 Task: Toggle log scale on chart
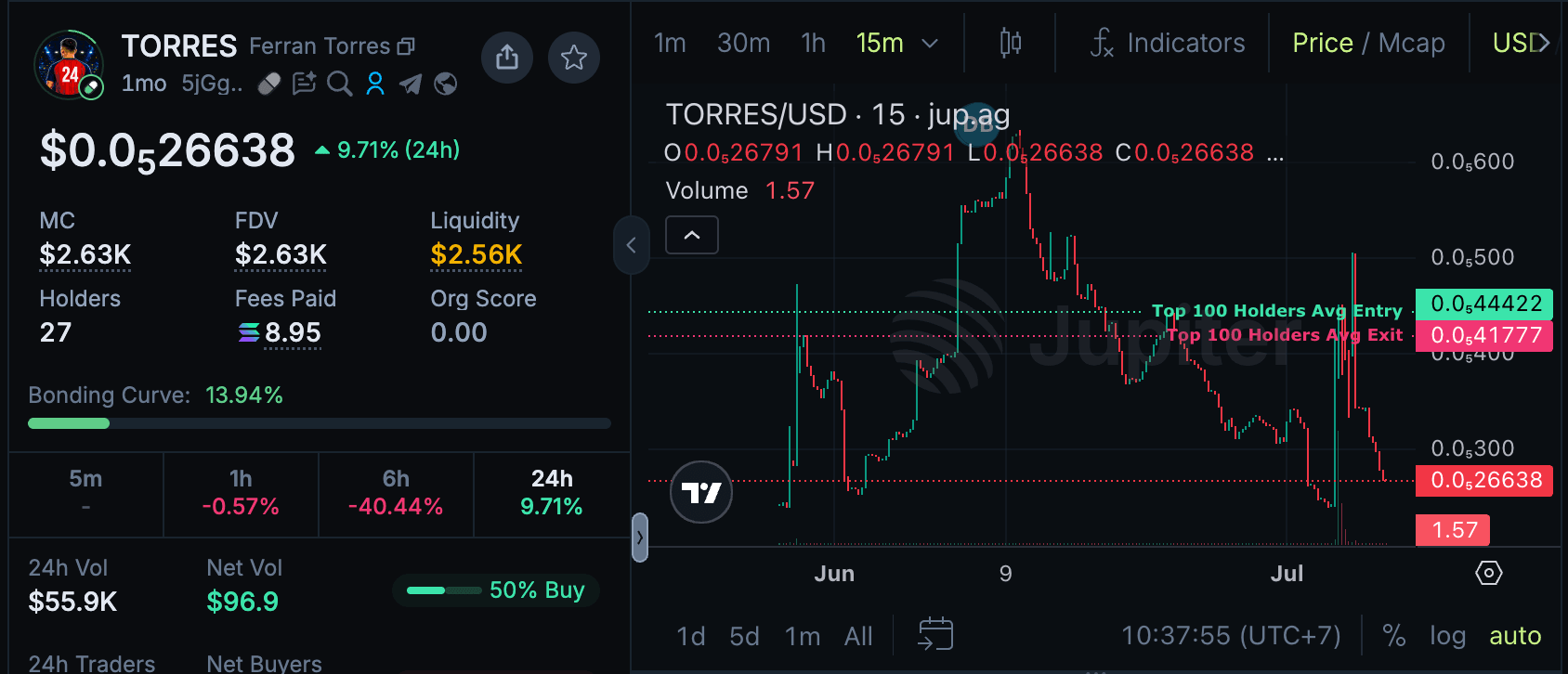tap(1447, 636)
